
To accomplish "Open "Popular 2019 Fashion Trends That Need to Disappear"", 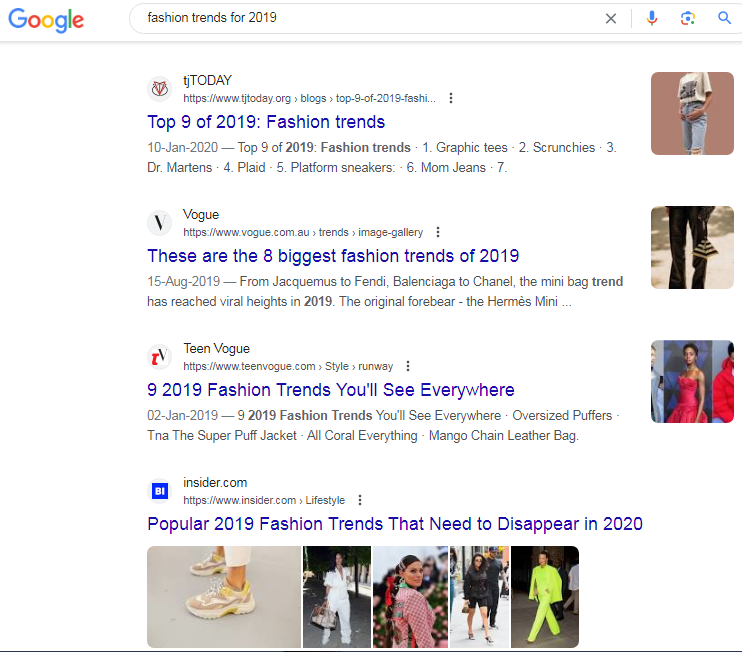I will tap(395, 524).
